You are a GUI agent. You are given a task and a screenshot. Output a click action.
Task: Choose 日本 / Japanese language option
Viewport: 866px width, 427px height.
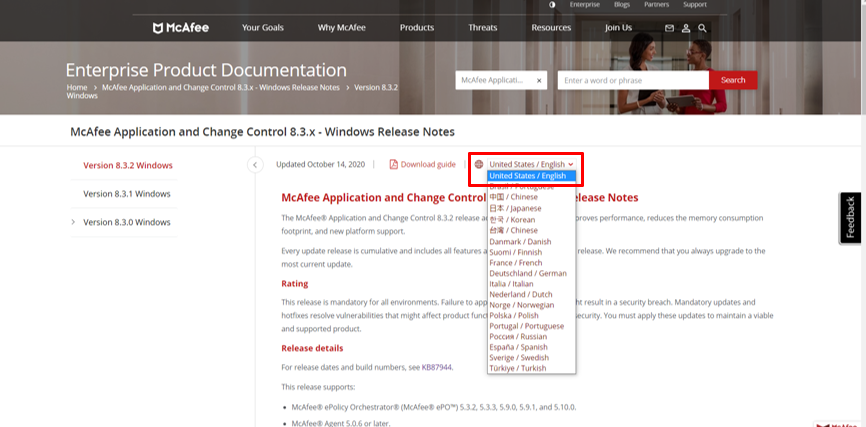point(531,208)
